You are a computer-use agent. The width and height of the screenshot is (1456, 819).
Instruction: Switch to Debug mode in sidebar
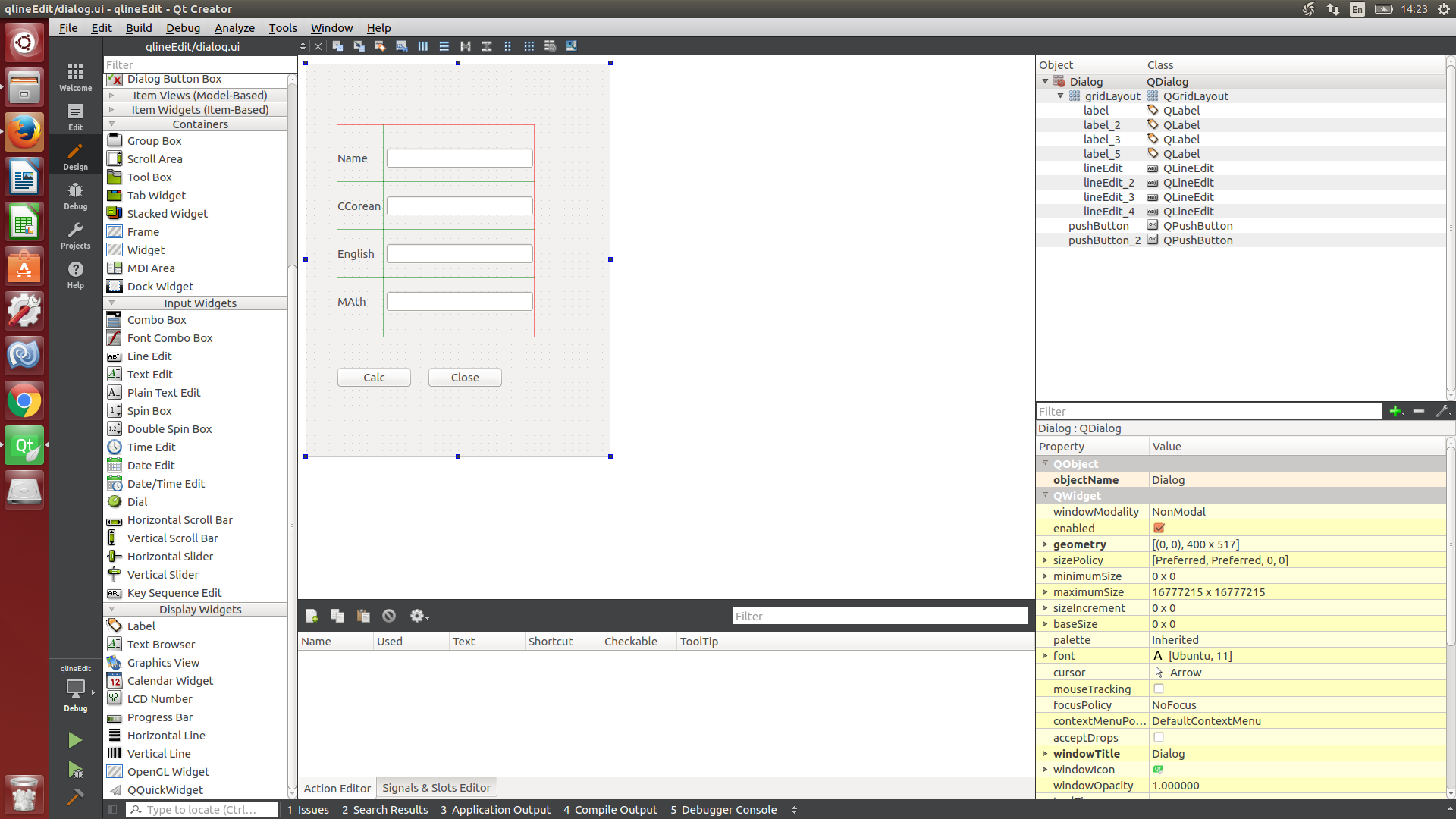click(x=75, y=196)
